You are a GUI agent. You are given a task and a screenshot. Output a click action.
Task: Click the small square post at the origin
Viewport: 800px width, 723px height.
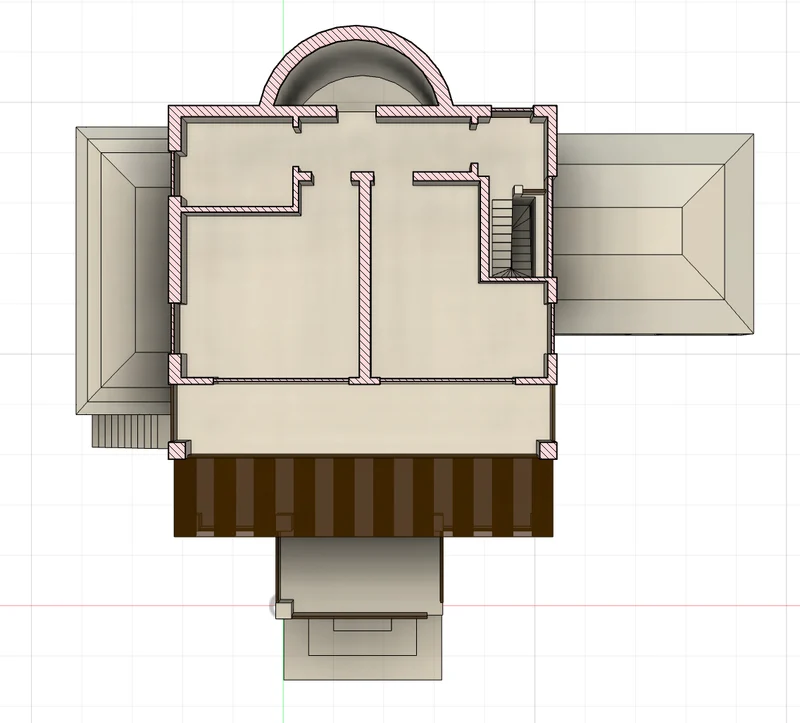[x=284, y=609]
